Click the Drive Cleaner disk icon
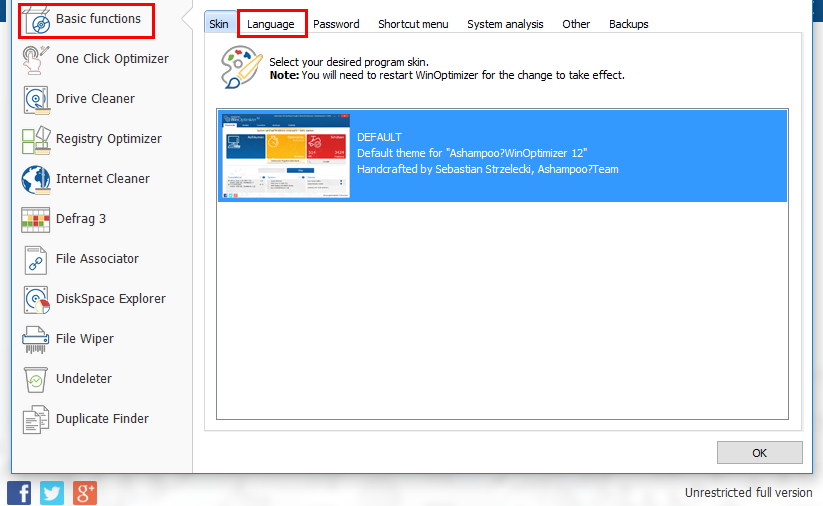The height and width of the screenshot is (506, 823). [x=36, y=100]
